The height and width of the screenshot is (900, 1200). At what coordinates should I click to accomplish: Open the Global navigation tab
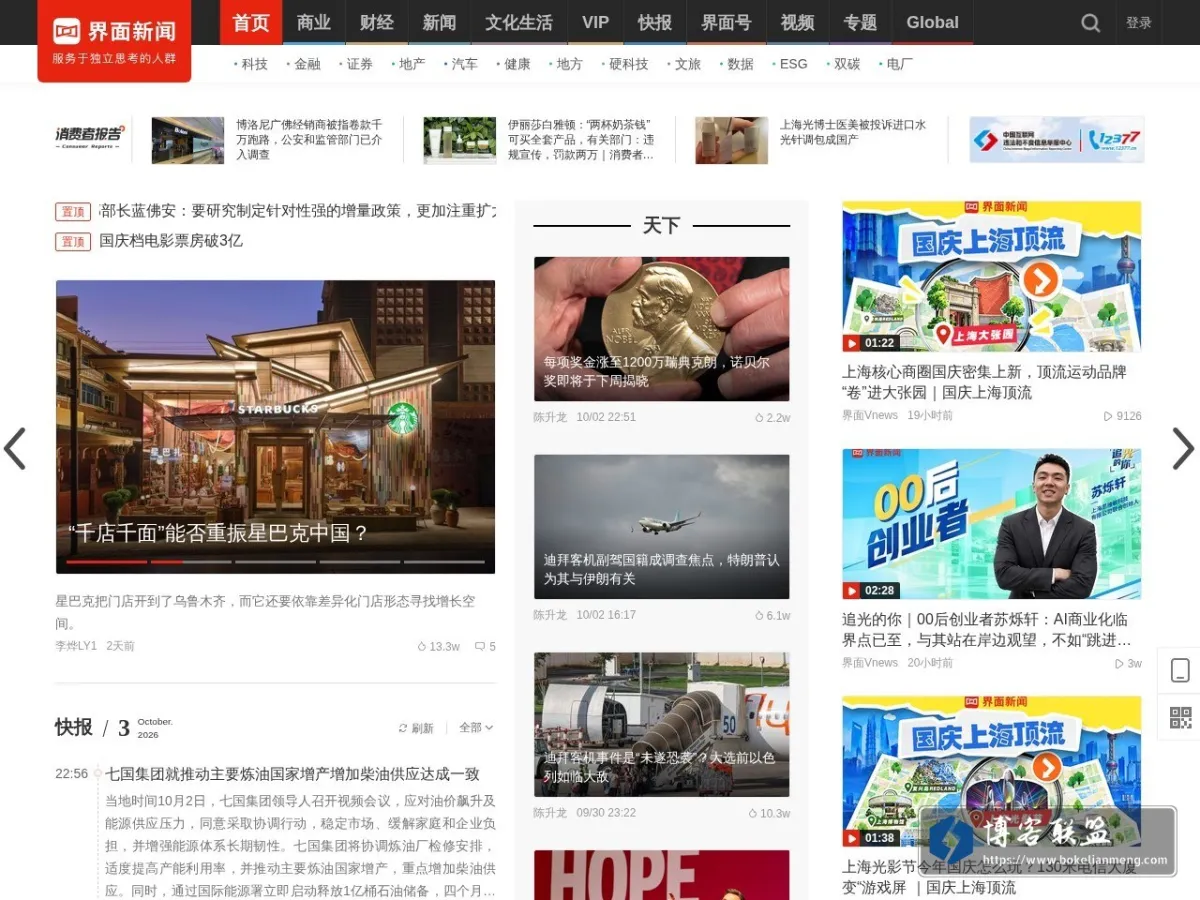click(933, 22)
